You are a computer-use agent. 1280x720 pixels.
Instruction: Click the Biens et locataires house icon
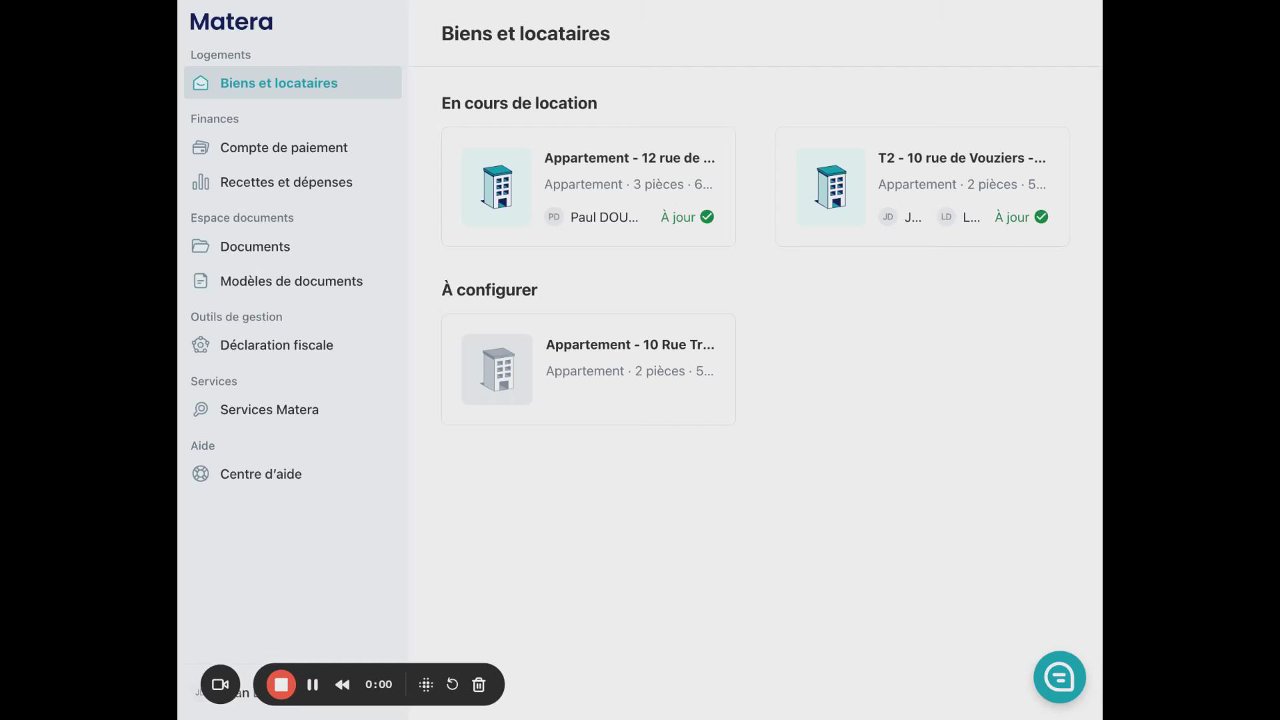[x=201, y=83]
